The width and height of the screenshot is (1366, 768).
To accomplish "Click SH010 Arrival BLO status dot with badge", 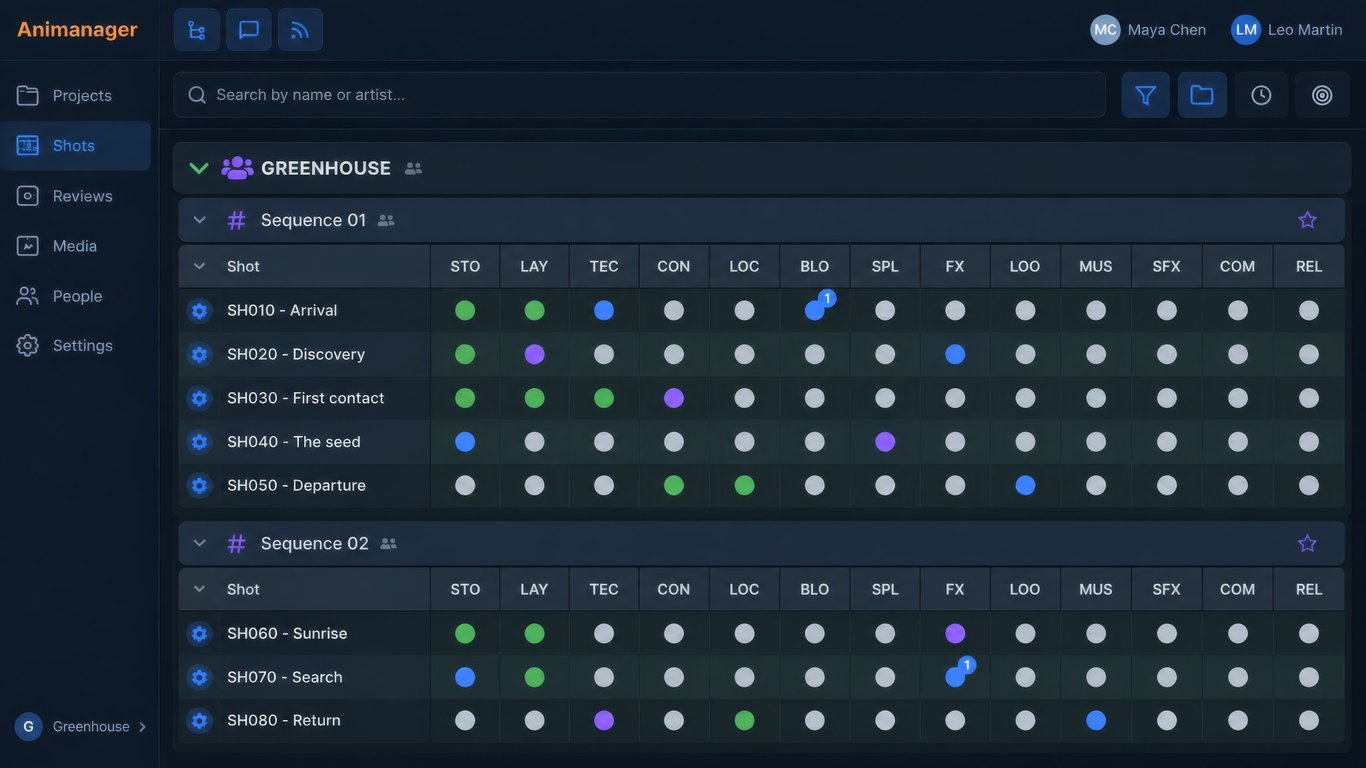I will [815, 311].
